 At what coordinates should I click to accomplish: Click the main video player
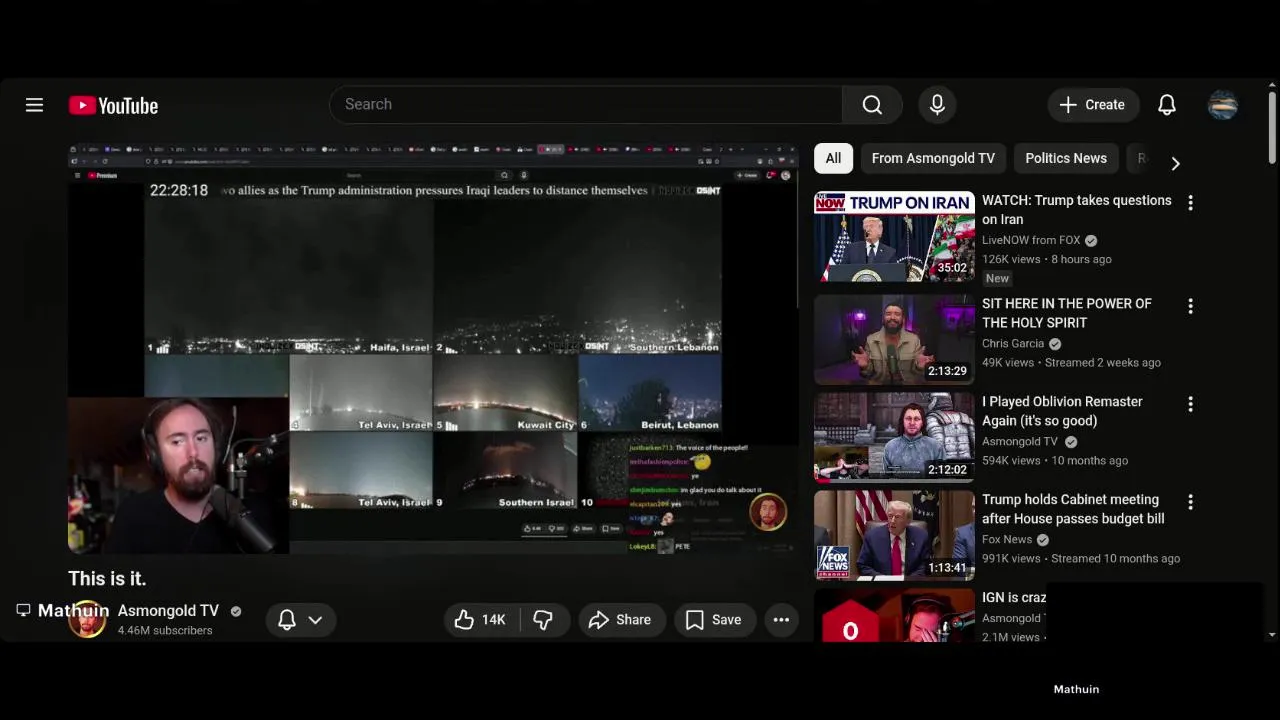click(433, 349)
